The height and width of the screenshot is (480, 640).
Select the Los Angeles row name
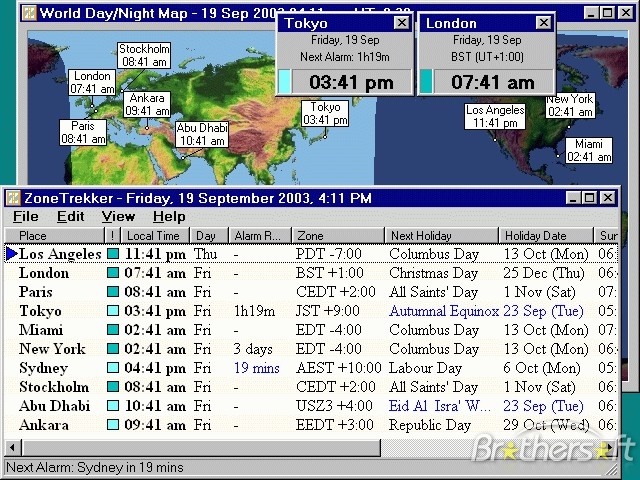(x=60, y=254)
